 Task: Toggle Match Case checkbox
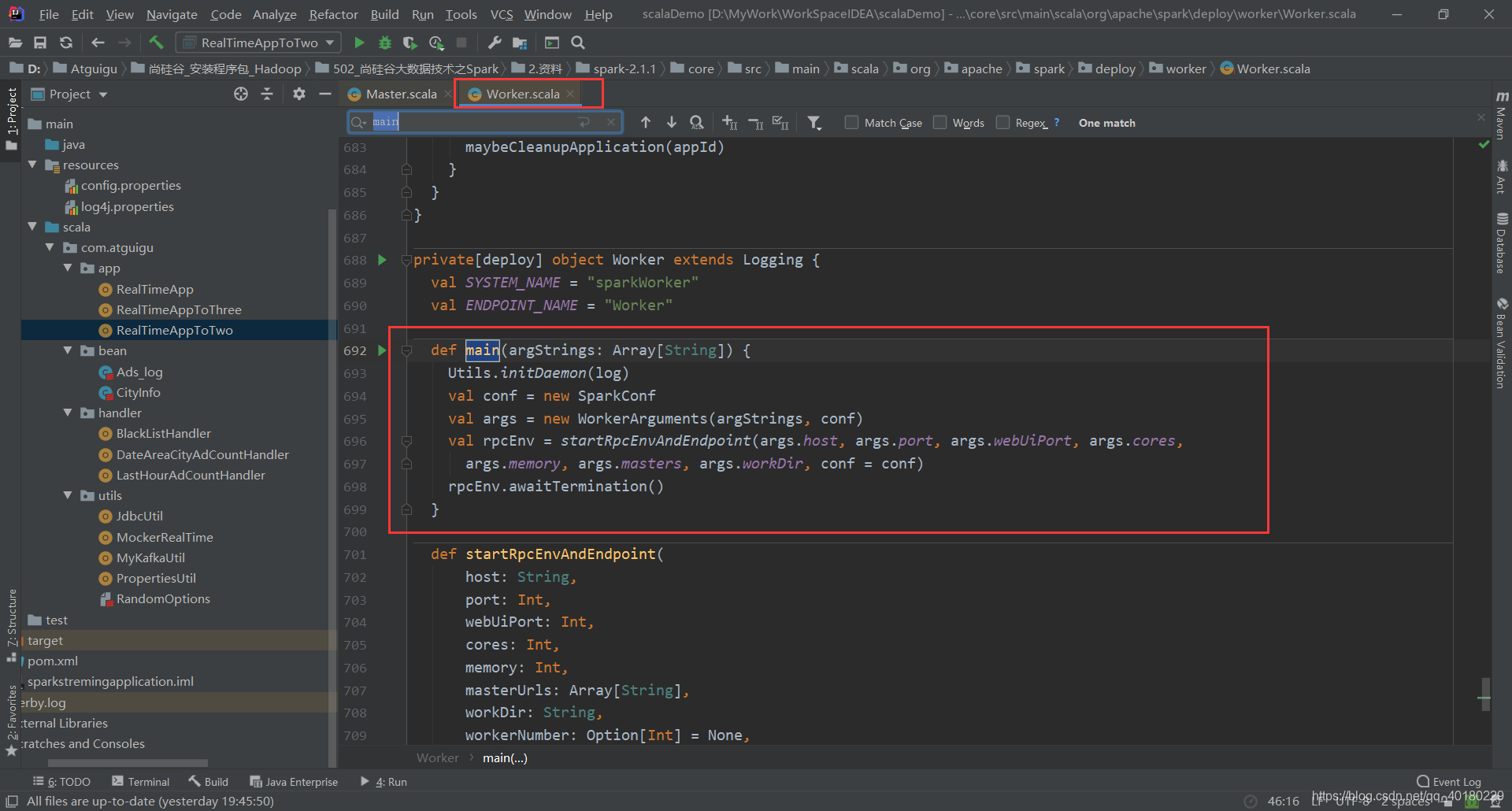point(851,122)
